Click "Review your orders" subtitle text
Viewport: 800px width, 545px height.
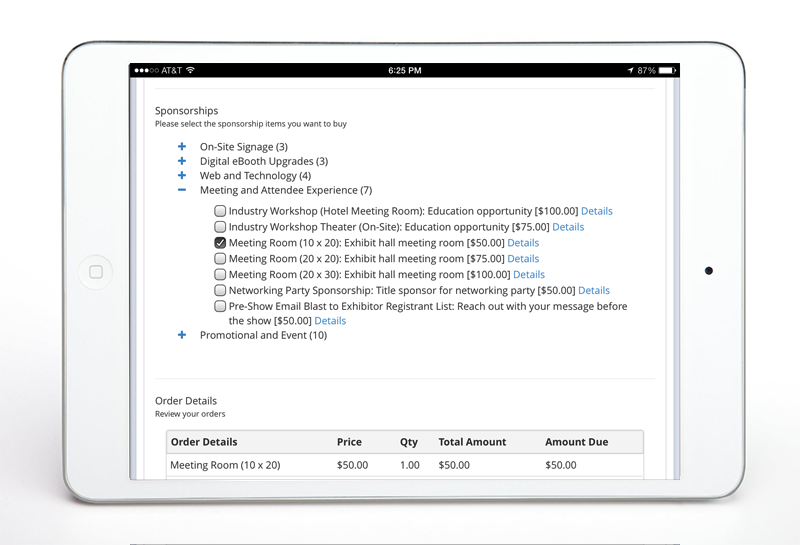click(190, 414)
